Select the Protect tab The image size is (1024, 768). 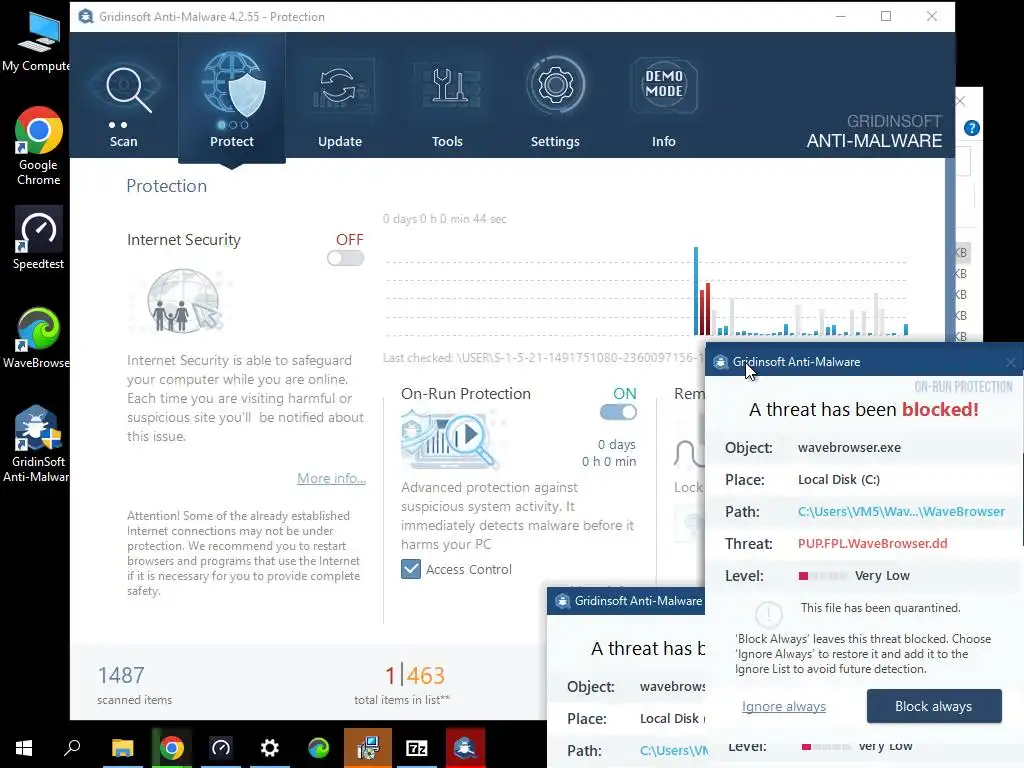point(232,98)
